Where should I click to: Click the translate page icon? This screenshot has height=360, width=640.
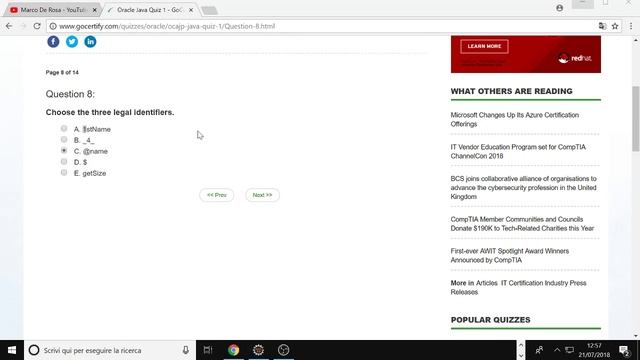pos(602,26)
